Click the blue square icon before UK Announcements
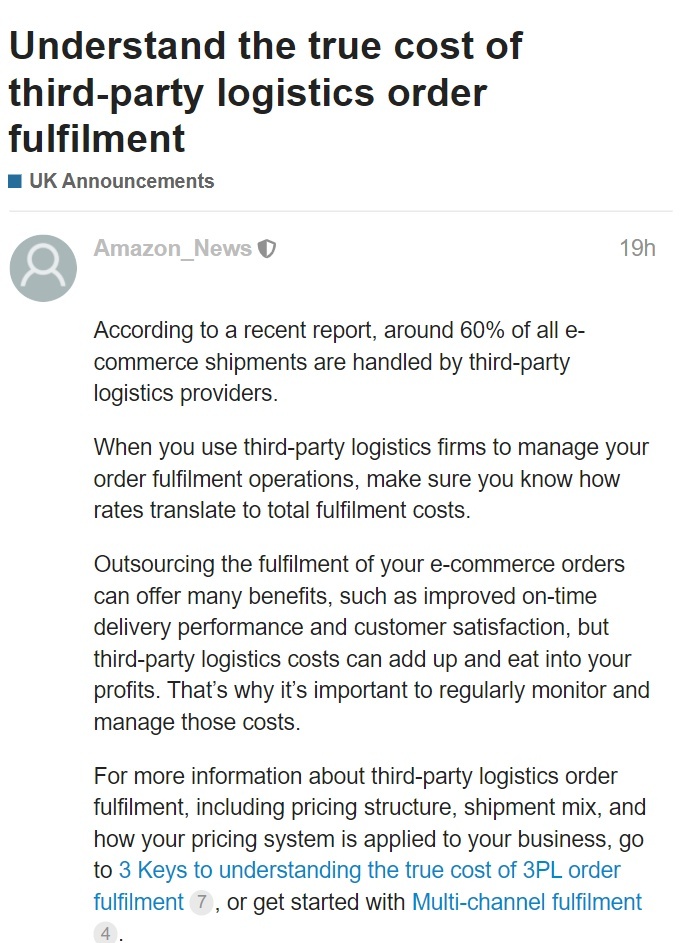 tap(14, 180)
